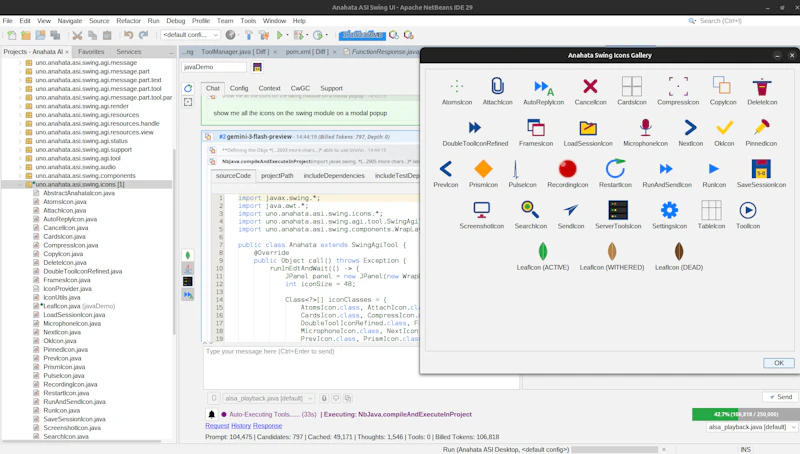This screenshot has width=800, height=454.
Task: Click the Send button
Action: pos(781,397)
